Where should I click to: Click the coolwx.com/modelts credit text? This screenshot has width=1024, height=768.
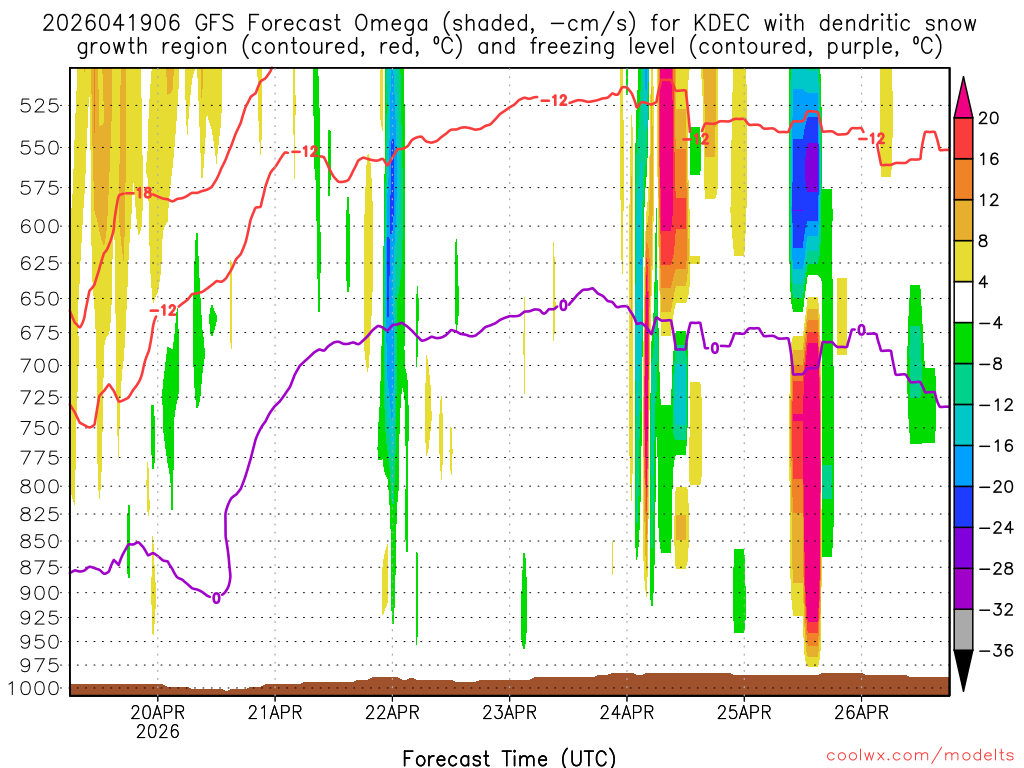[921, 756]
